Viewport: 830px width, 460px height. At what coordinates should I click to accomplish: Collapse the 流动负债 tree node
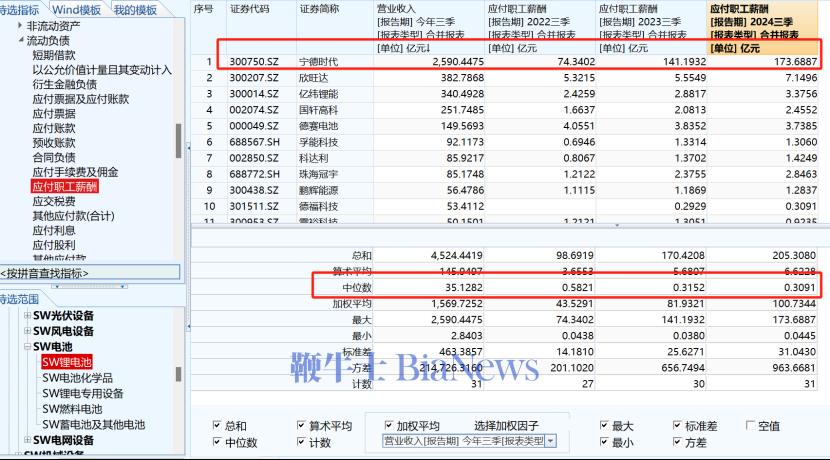point(22,41)
